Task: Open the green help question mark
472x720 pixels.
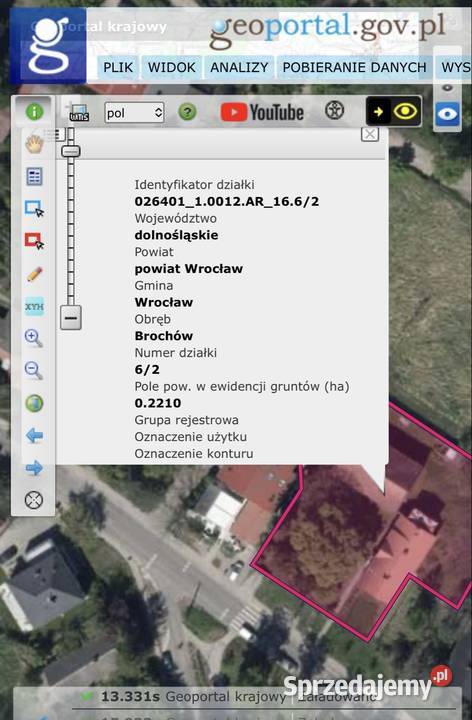Action: click(187, 112)
